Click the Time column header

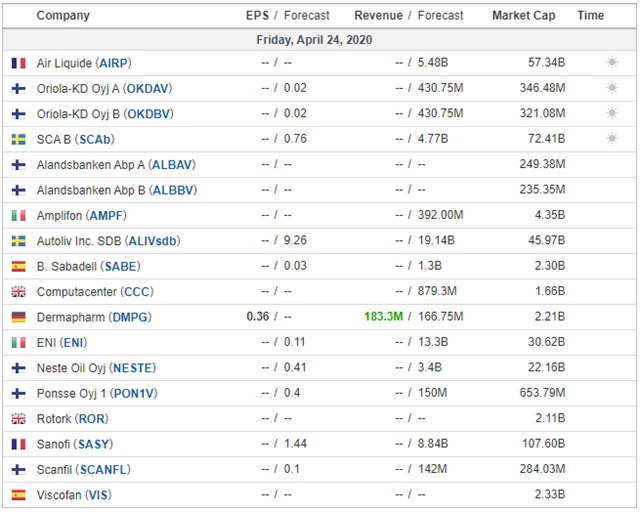(591, 16)
